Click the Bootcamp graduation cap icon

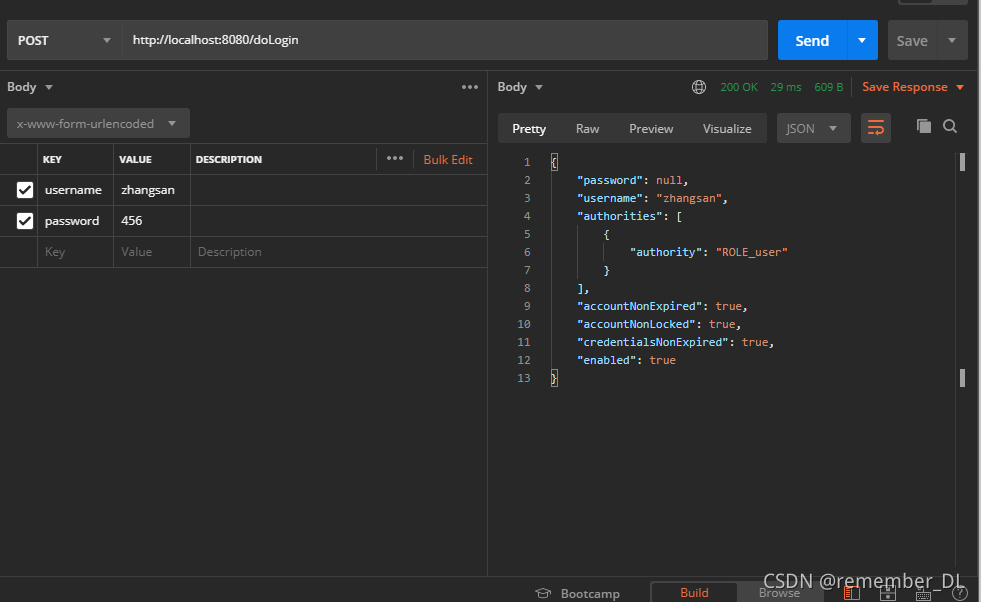click(543, 593)
